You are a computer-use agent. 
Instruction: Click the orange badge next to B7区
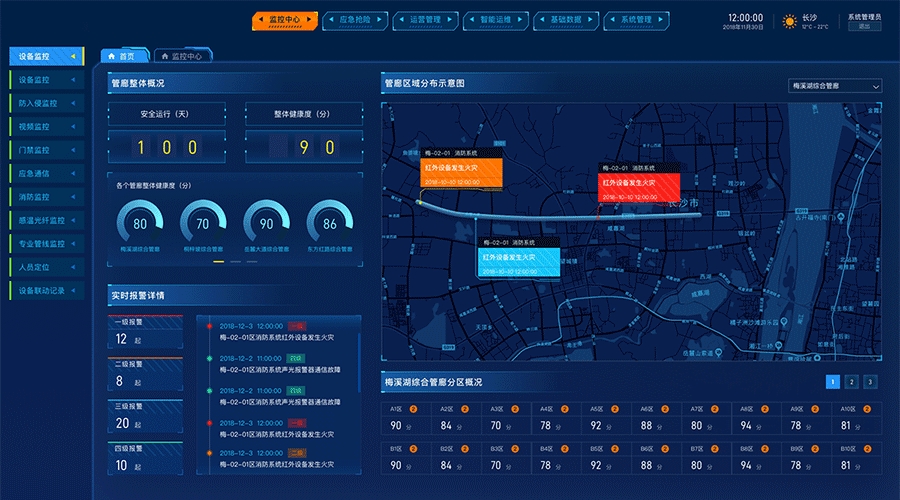715,449
